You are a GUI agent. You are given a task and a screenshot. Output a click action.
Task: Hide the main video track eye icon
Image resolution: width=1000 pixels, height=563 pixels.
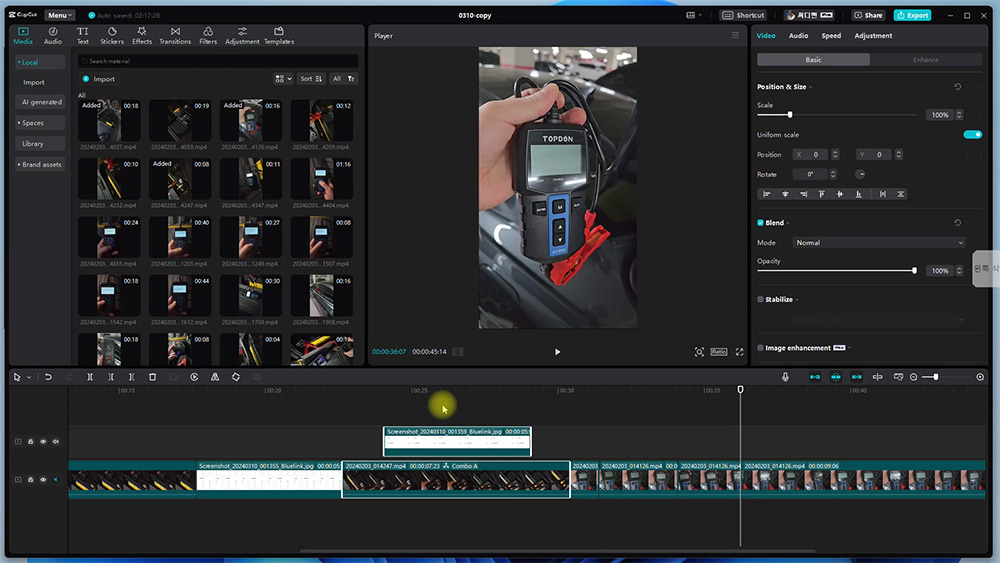43,479
